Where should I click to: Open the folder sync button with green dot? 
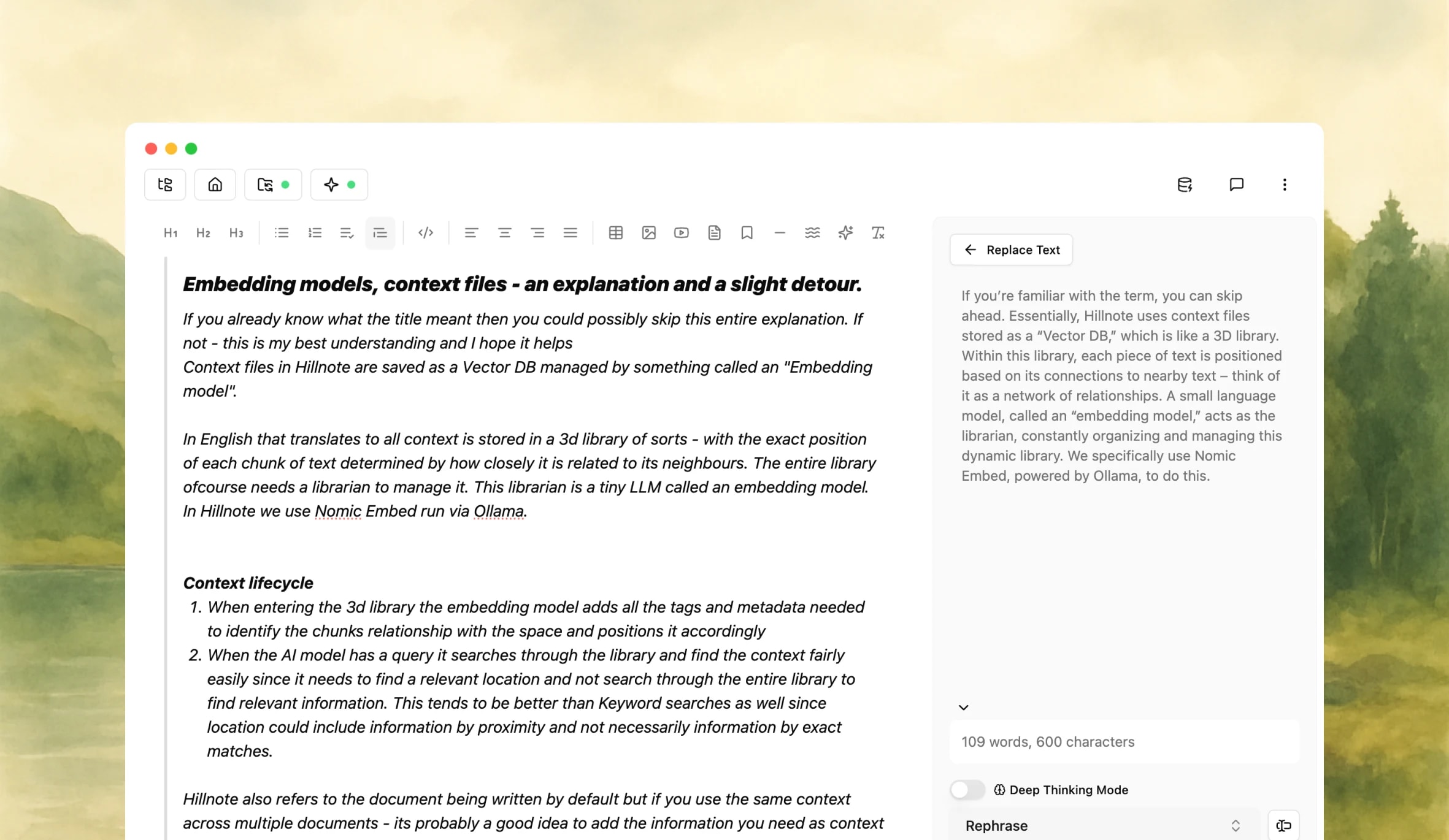coord(273,185)
